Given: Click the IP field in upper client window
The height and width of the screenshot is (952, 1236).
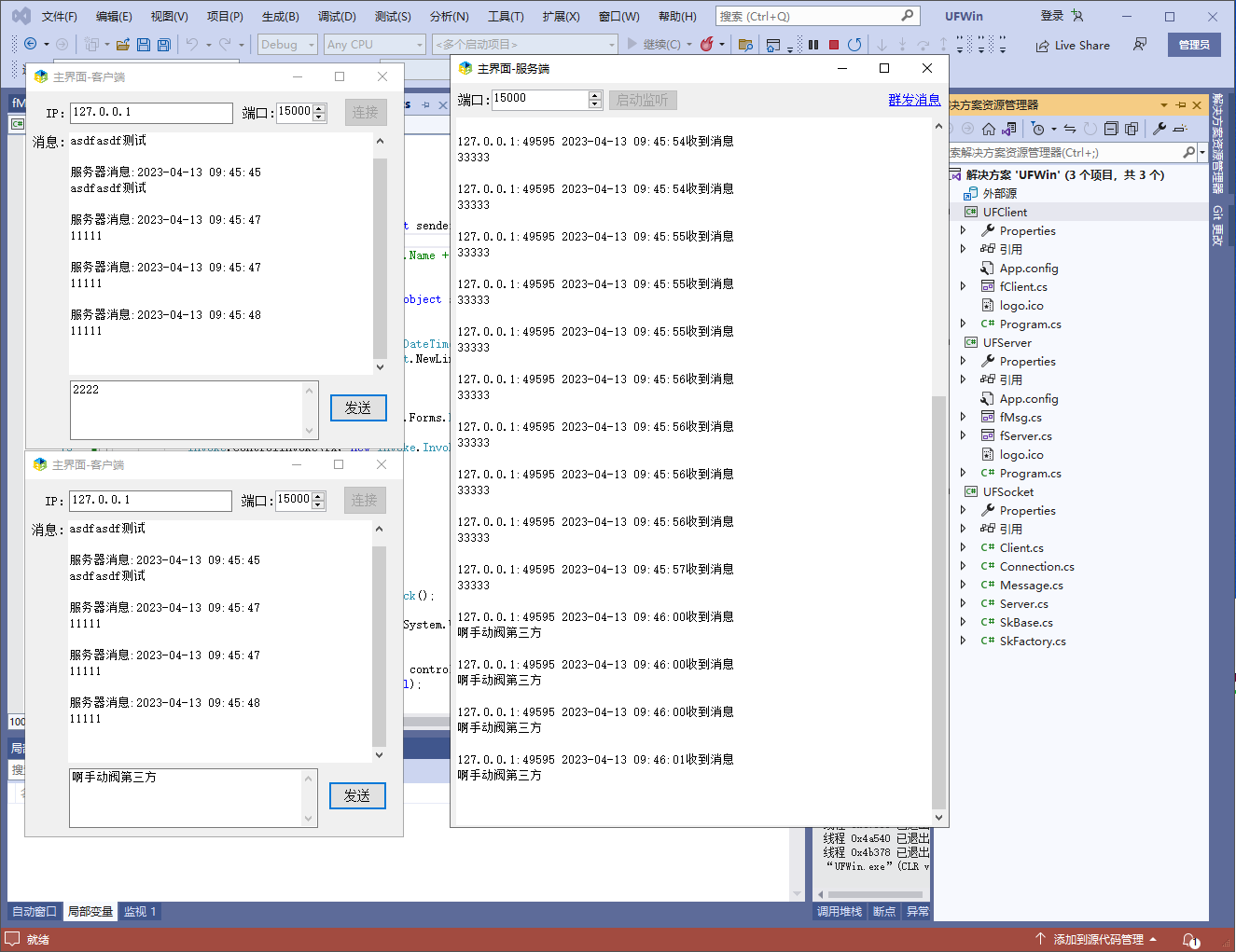Looking at the screenshot, I should pyautogui.click(x=151, y=113).
